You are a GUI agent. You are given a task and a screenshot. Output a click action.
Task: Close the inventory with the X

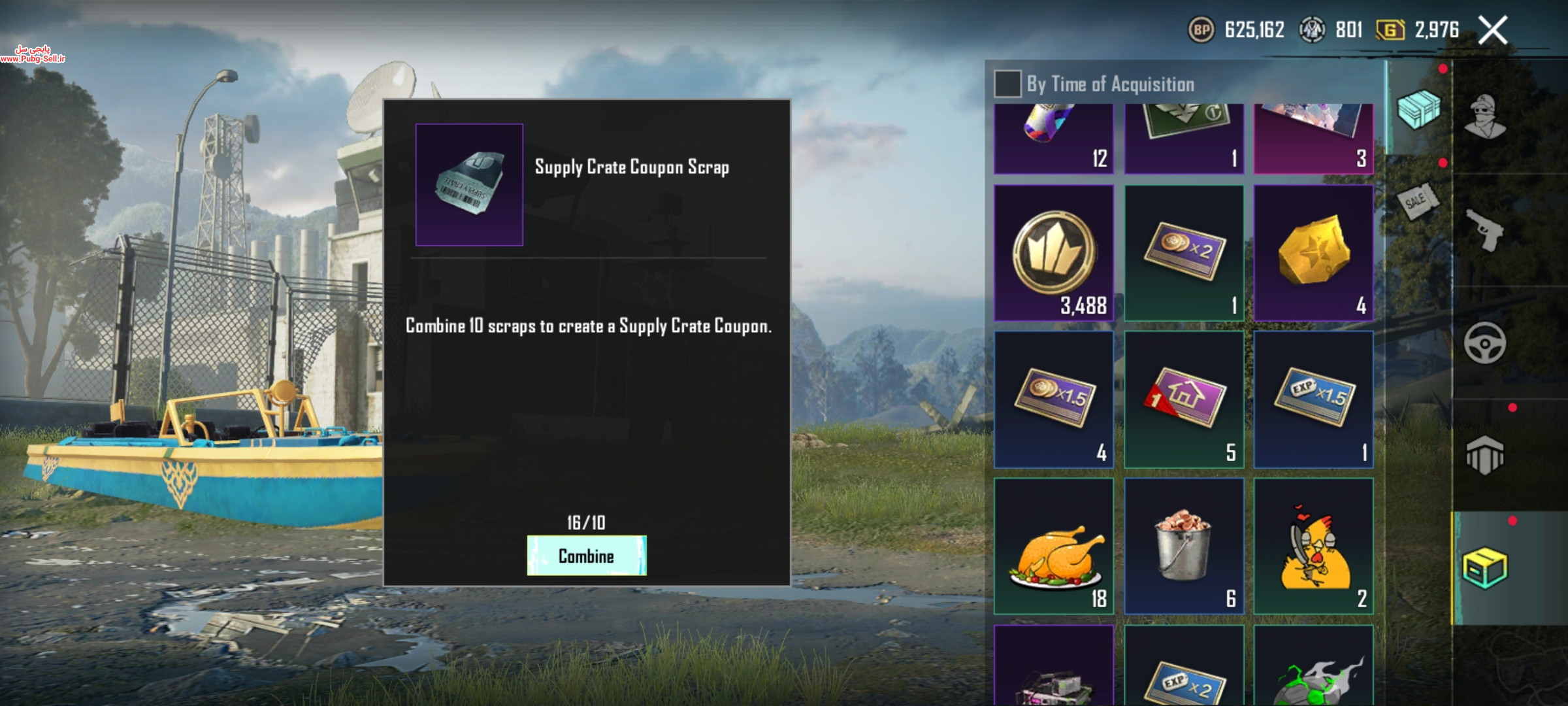coord(1493,30)
